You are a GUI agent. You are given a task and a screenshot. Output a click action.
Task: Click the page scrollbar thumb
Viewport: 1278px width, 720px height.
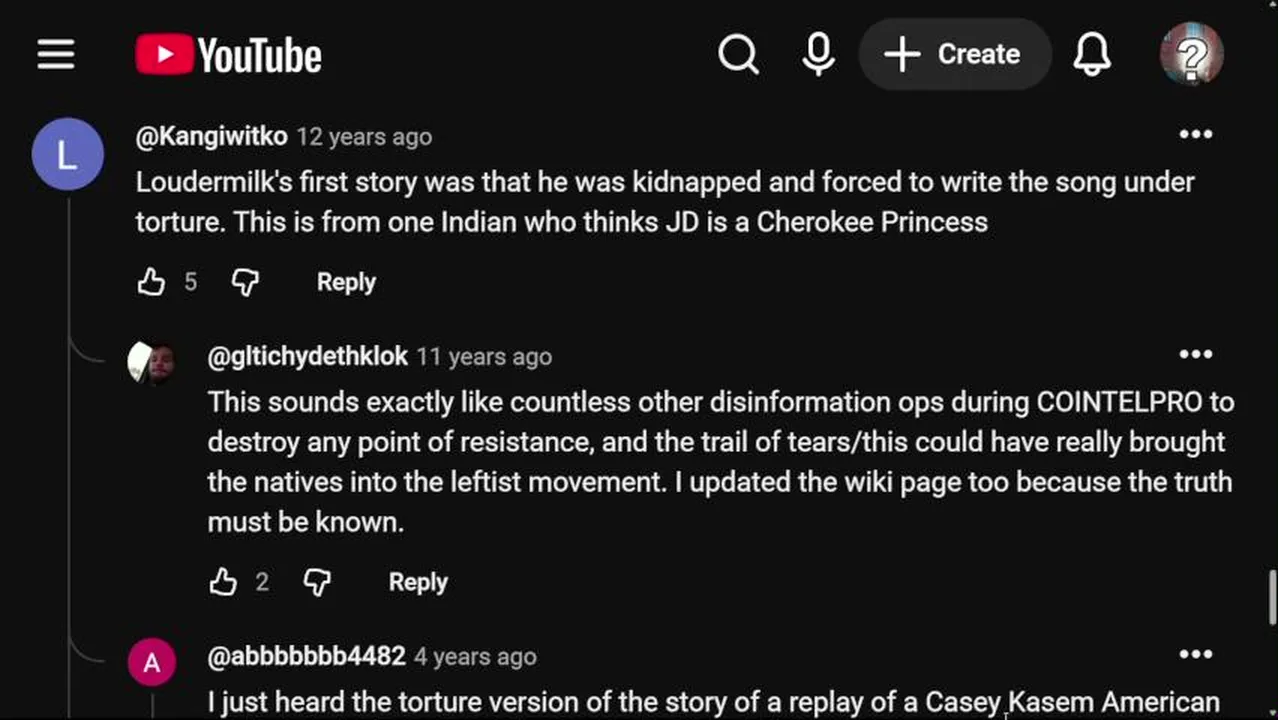pos(1272,596)
